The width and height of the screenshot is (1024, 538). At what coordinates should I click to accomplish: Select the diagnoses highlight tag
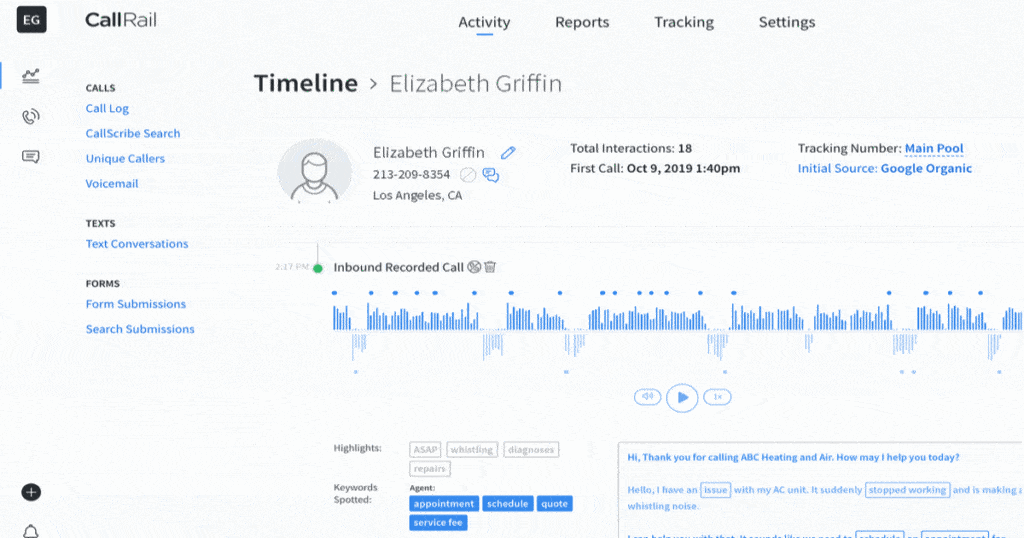[x=531, y=450]
